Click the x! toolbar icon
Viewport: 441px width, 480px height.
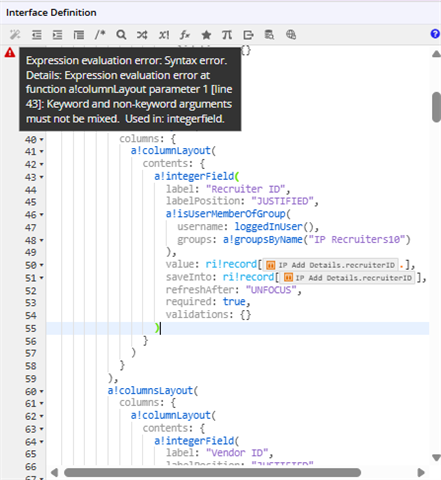click(164, 35)
